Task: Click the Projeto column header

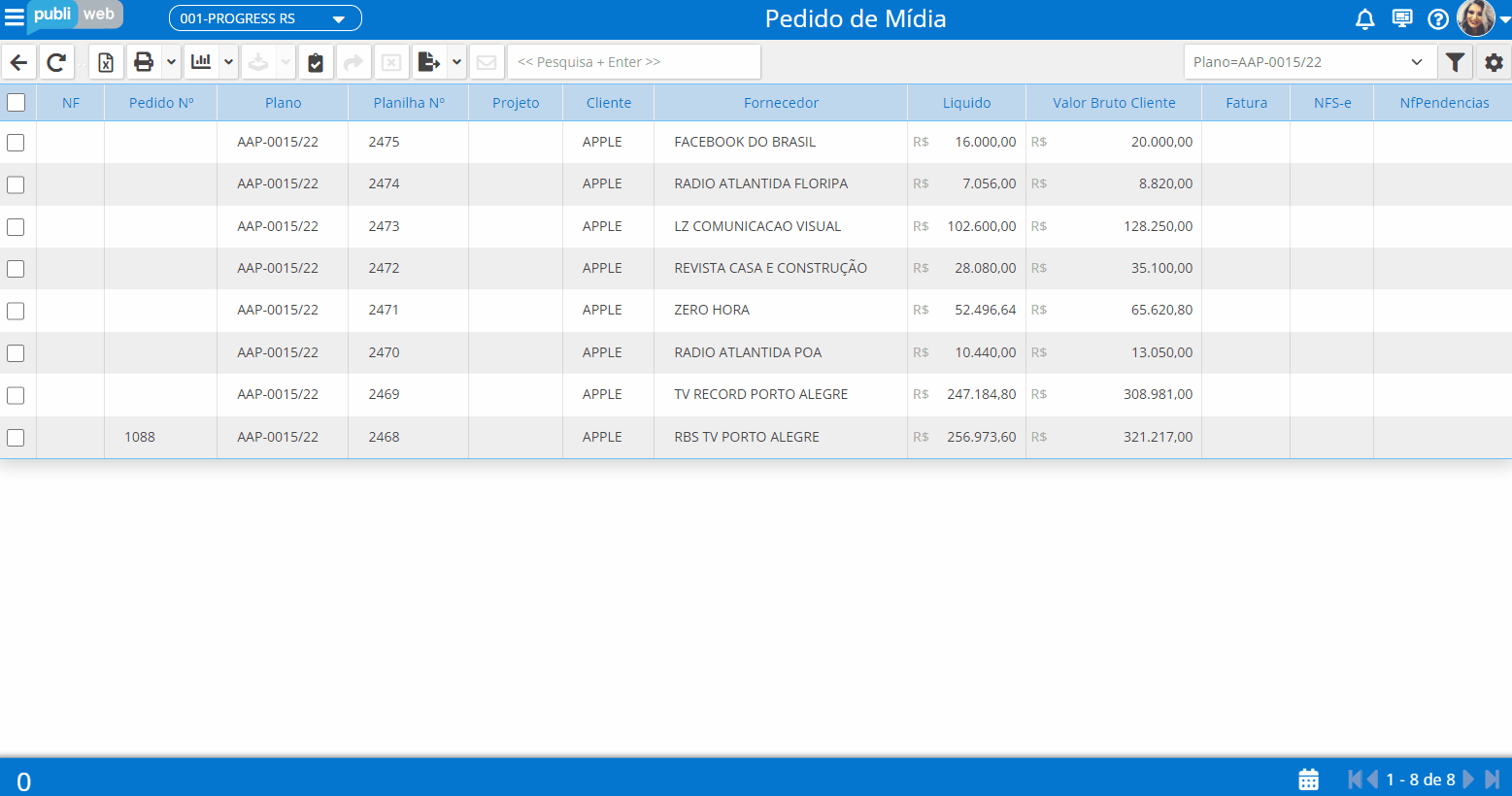Action: click(x=516, y=103)
